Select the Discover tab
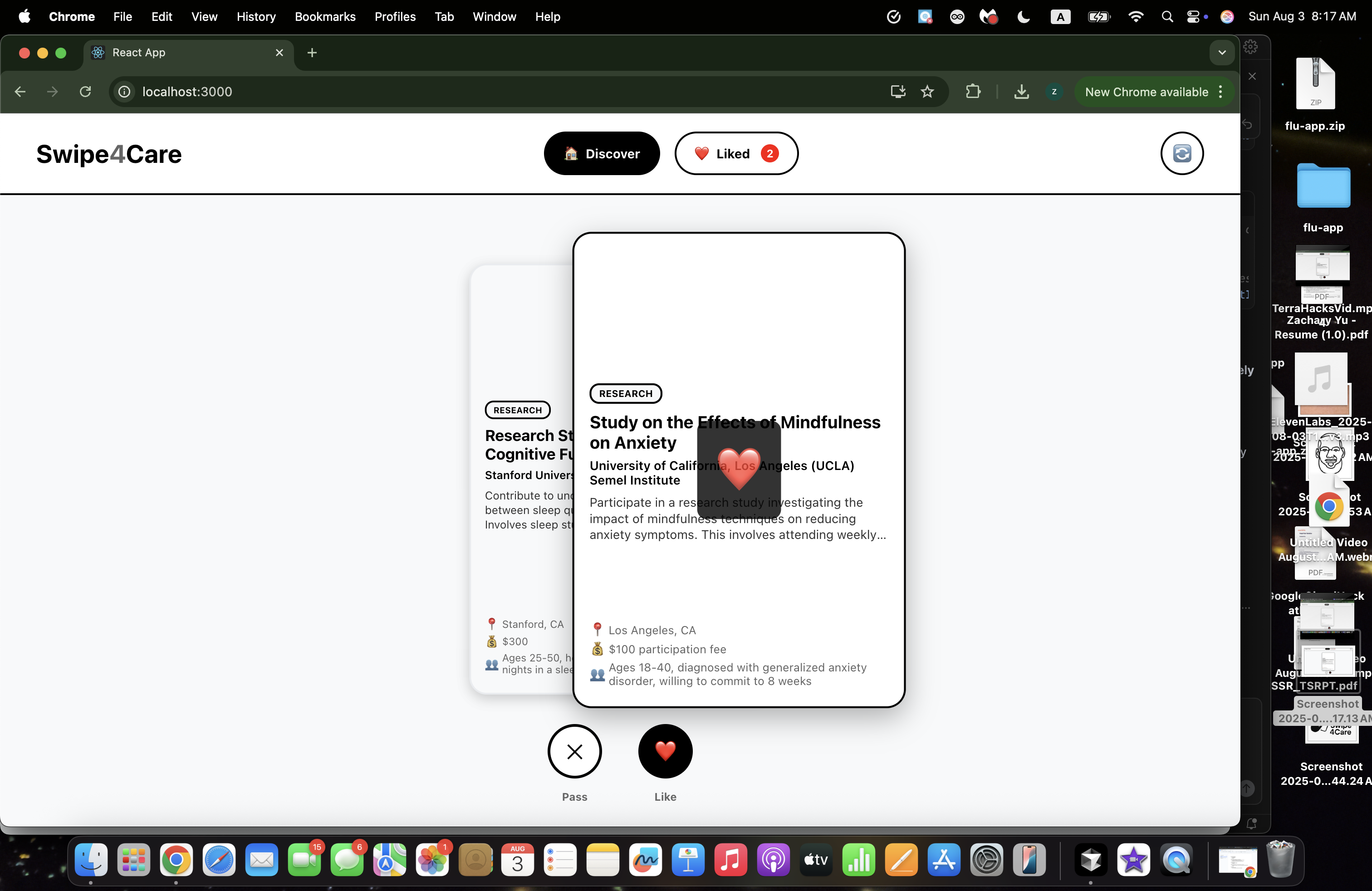 click(x=601, y=153)
